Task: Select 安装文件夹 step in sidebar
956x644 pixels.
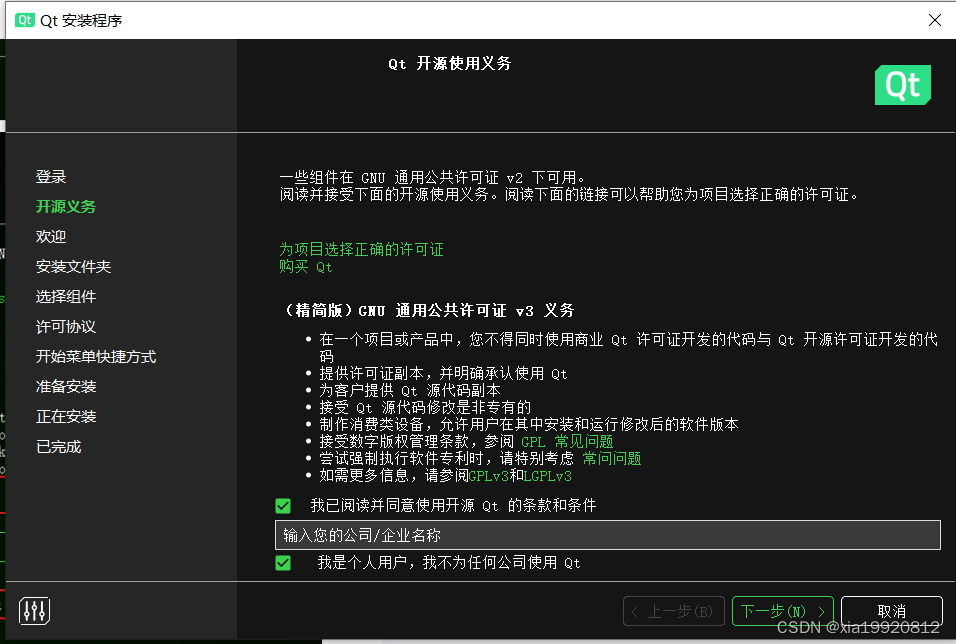Action: point(73,267)
